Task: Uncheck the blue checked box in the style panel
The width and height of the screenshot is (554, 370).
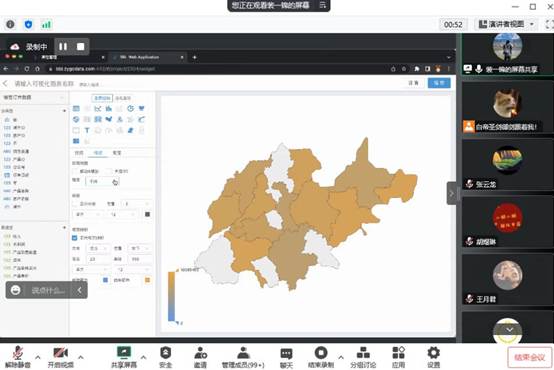Action: (x=75, y=237)
